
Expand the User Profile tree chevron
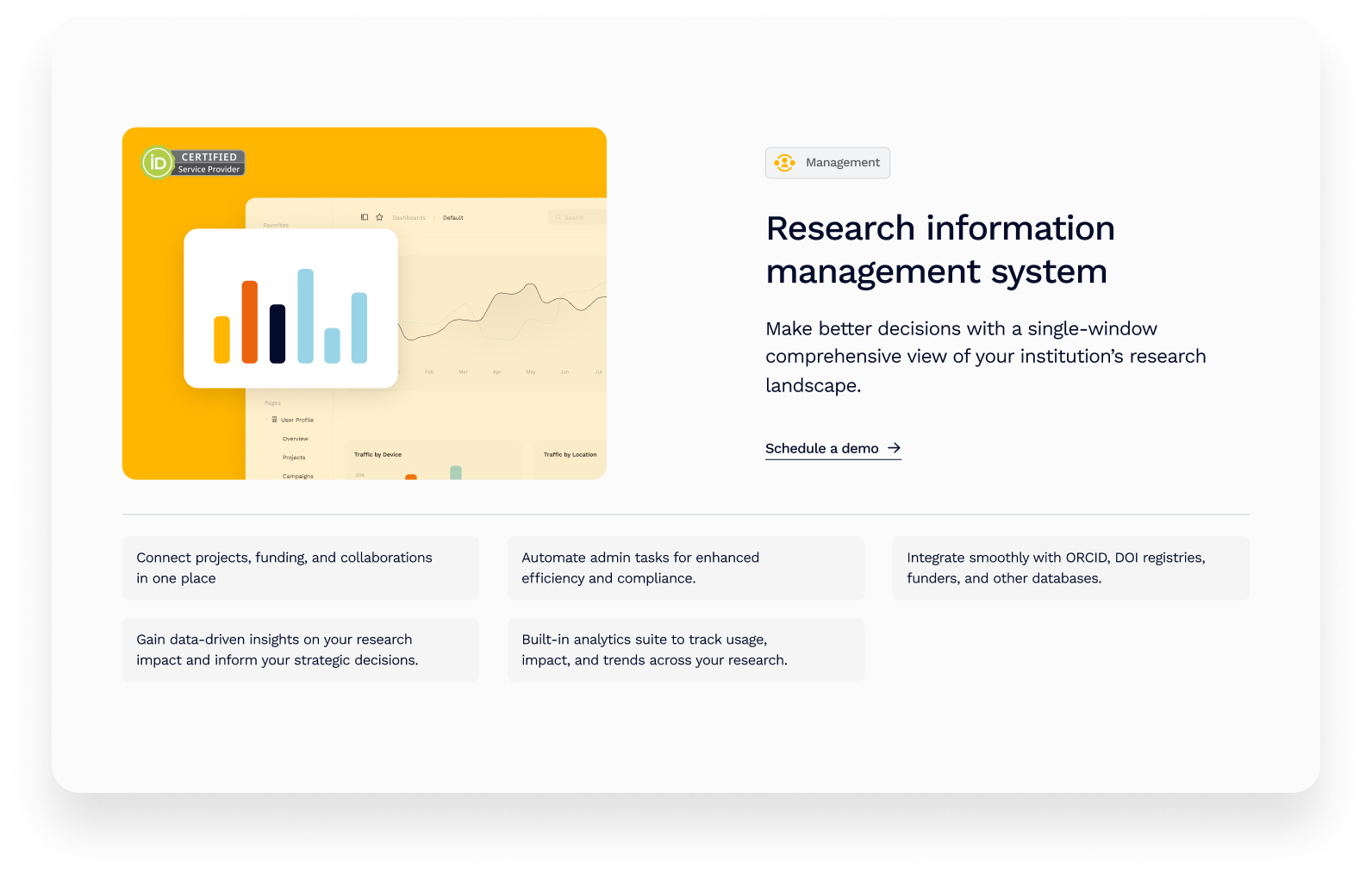(x=266, y=420)
